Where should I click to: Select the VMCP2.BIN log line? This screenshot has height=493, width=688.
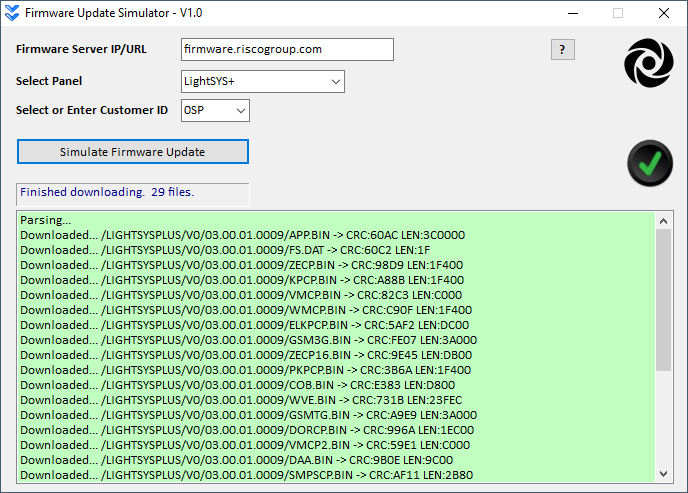pyautogui.click(x=245, y=445)
